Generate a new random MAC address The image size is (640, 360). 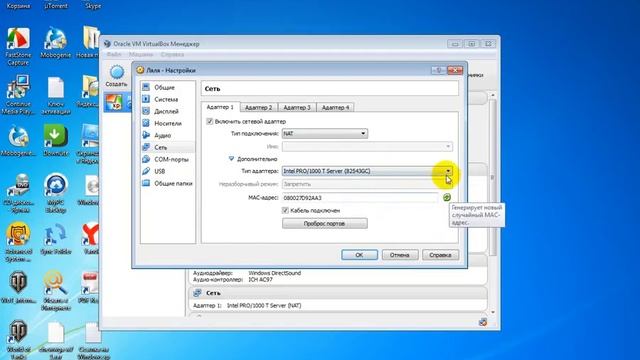(447, 198)
